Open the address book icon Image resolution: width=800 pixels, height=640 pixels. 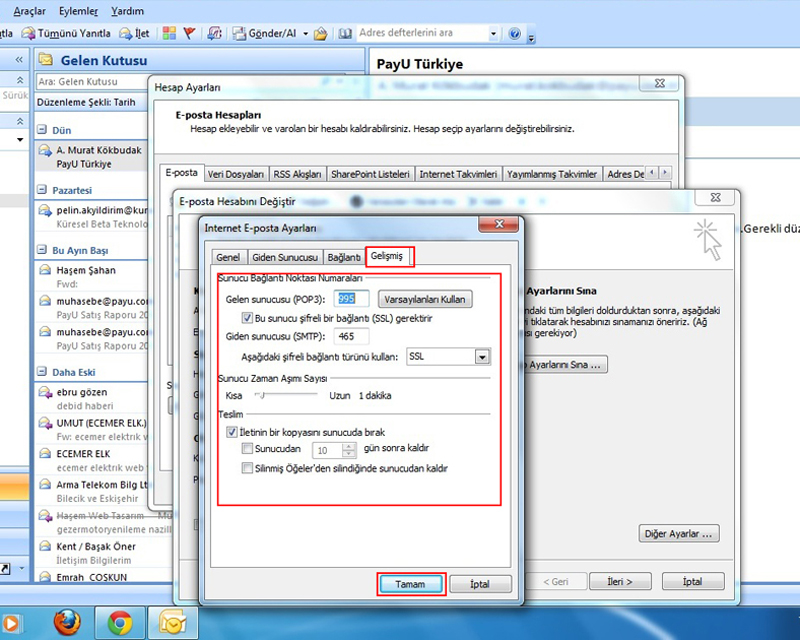coord(345,34)
